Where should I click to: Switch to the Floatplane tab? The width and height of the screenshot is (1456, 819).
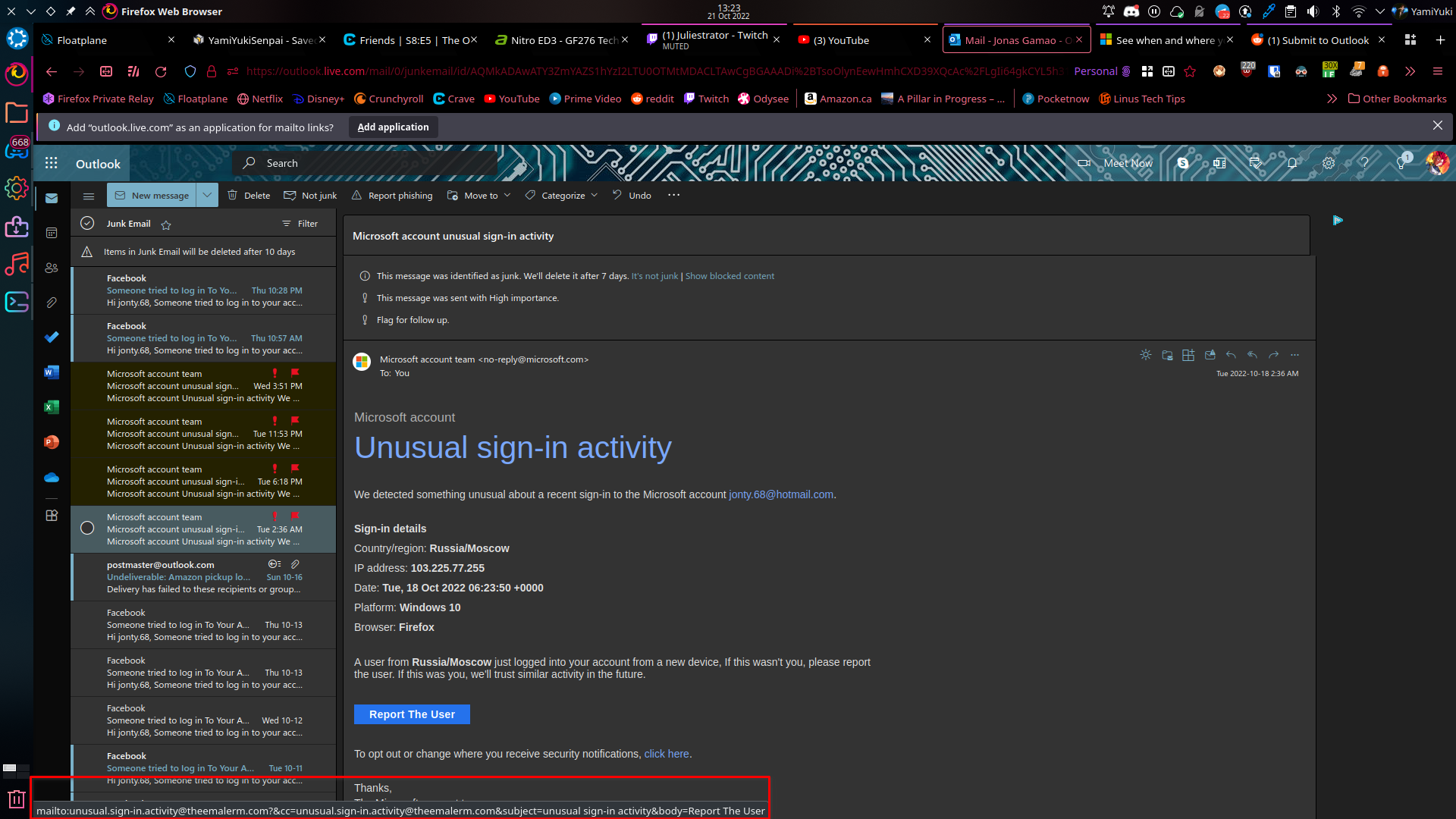(x=107, y=40)
